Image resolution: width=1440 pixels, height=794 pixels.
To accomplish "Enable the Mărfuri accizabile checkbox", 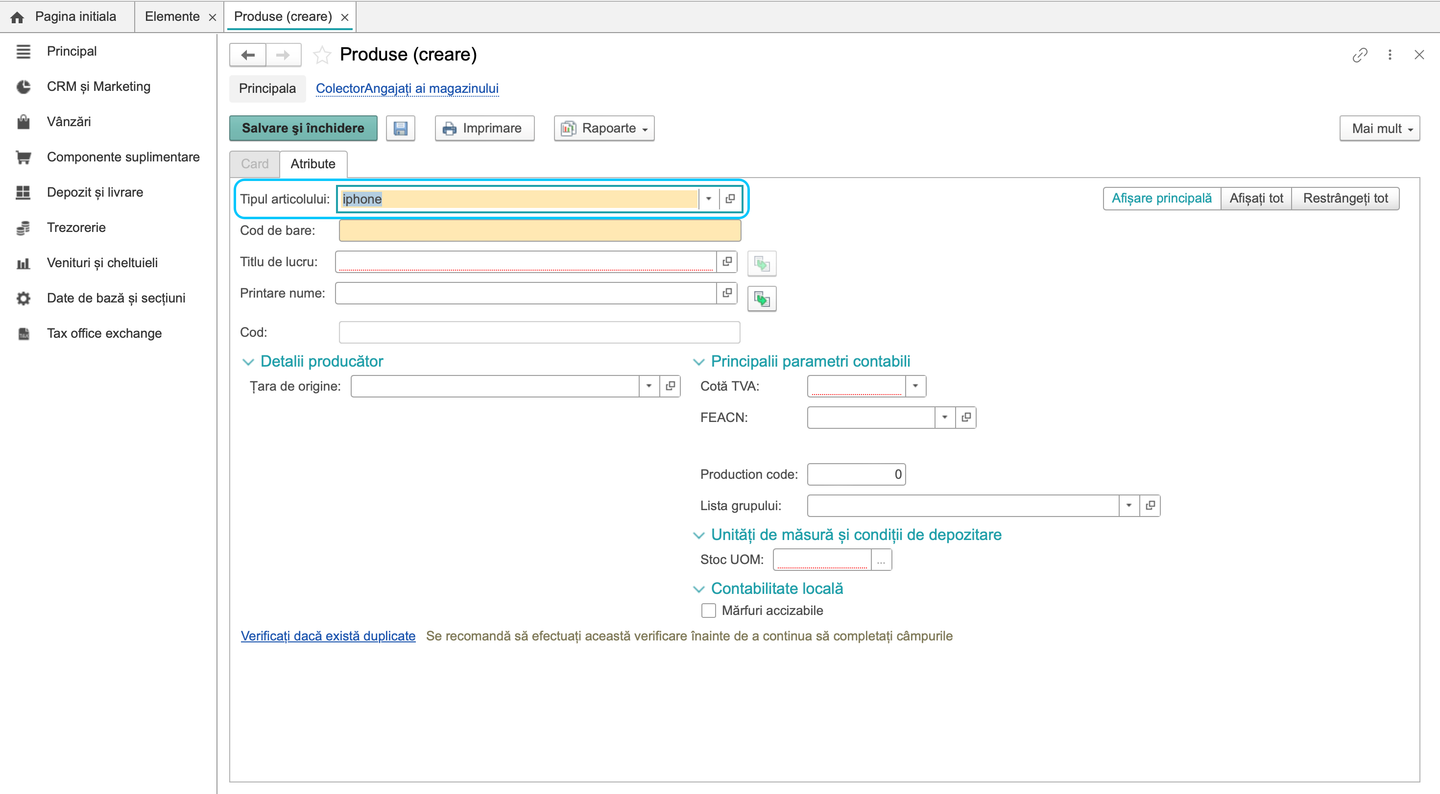I will pos(708,611).
